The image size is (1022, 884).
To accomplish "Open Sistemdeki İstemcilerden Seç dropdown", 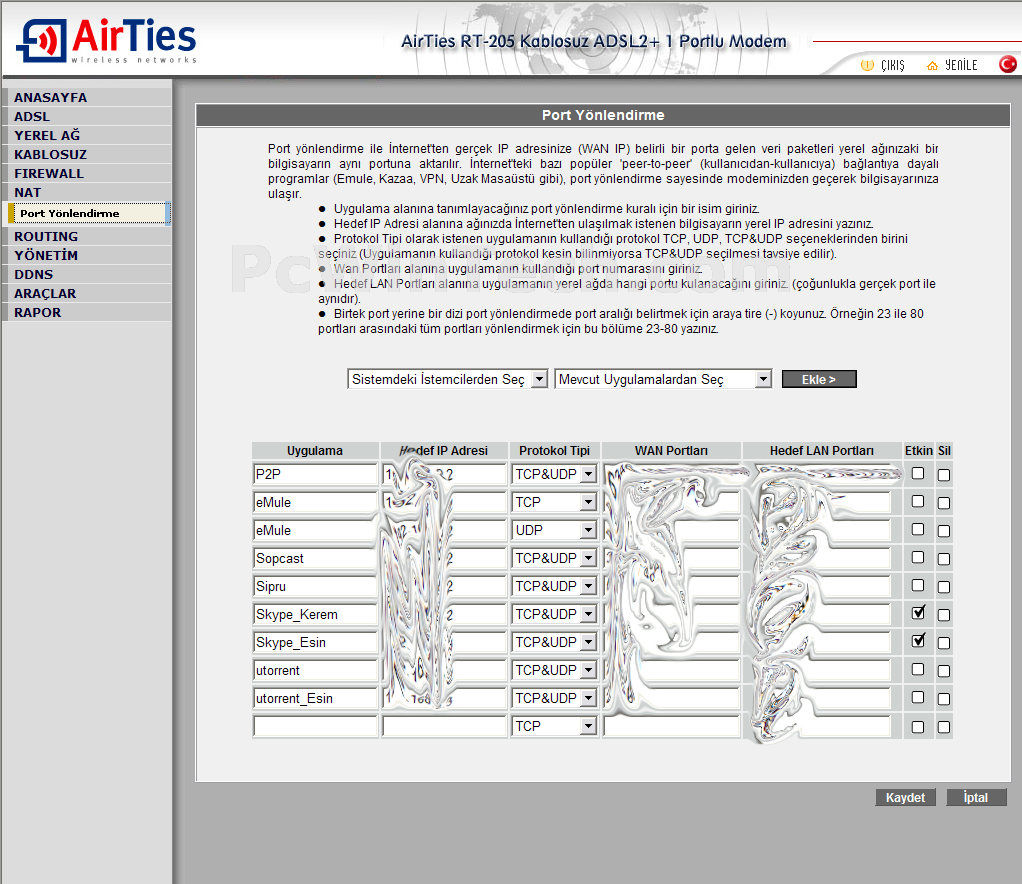I will point(448,379).
